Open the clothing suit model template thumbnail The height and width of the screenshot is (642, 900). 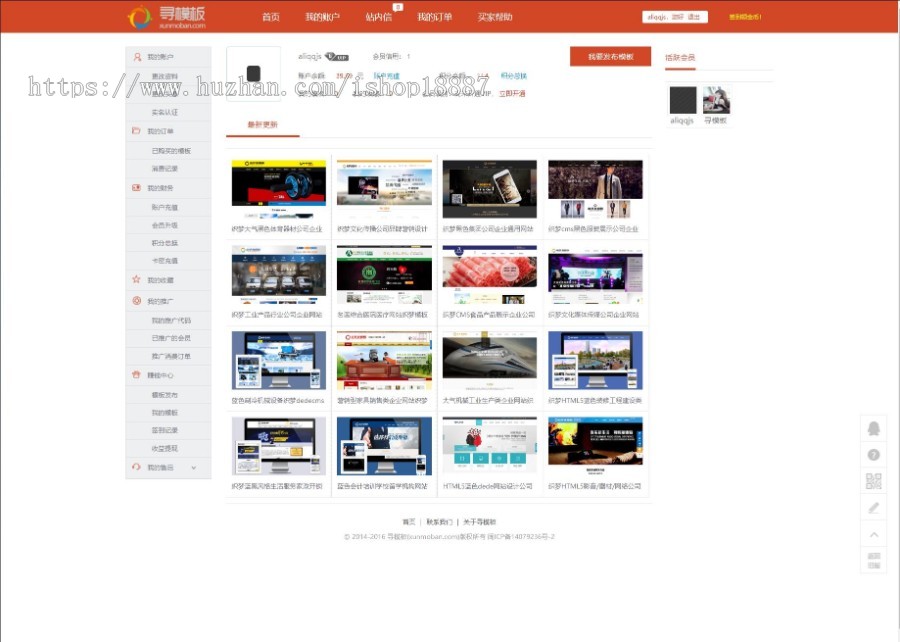tap(595, 189)
